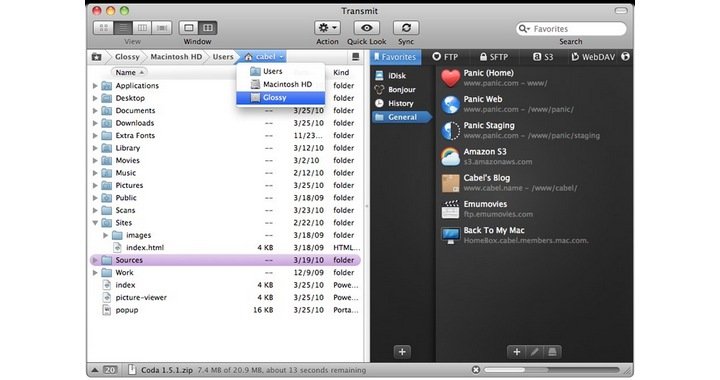Switch to list view mode

tap(123, 28)
